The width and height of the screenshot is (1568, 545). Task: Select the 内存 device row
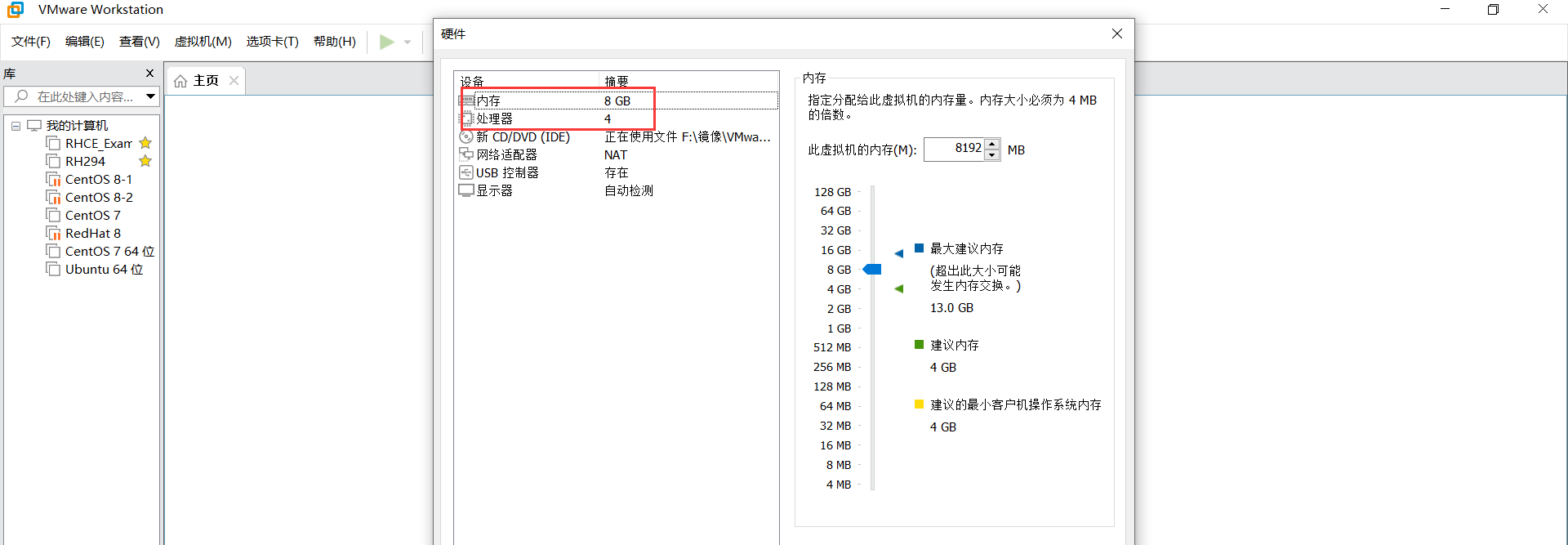(617, 101)
